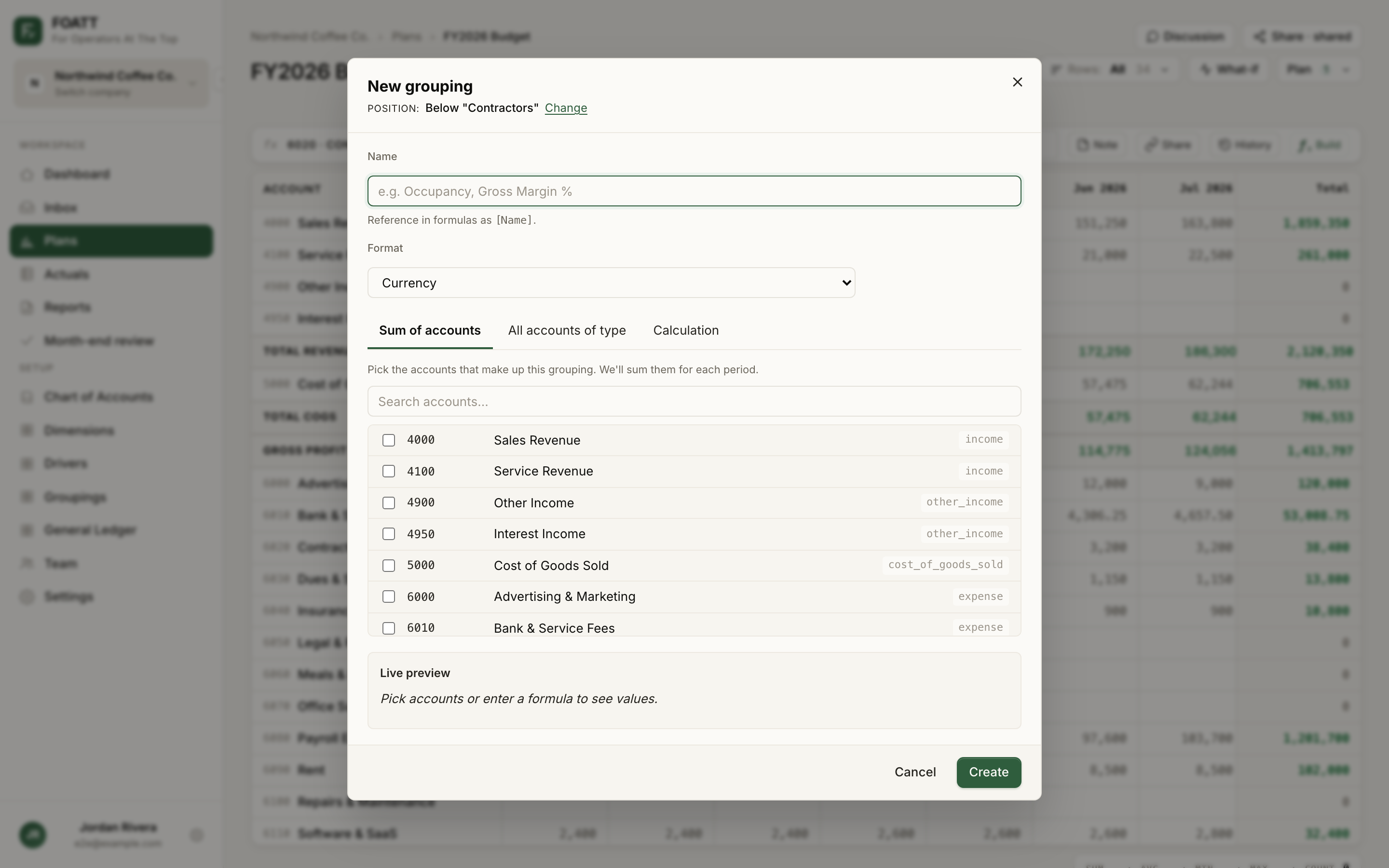Click Plans breadcrumb in background
The image size is (1389, 868).
[x=406, y=37]
